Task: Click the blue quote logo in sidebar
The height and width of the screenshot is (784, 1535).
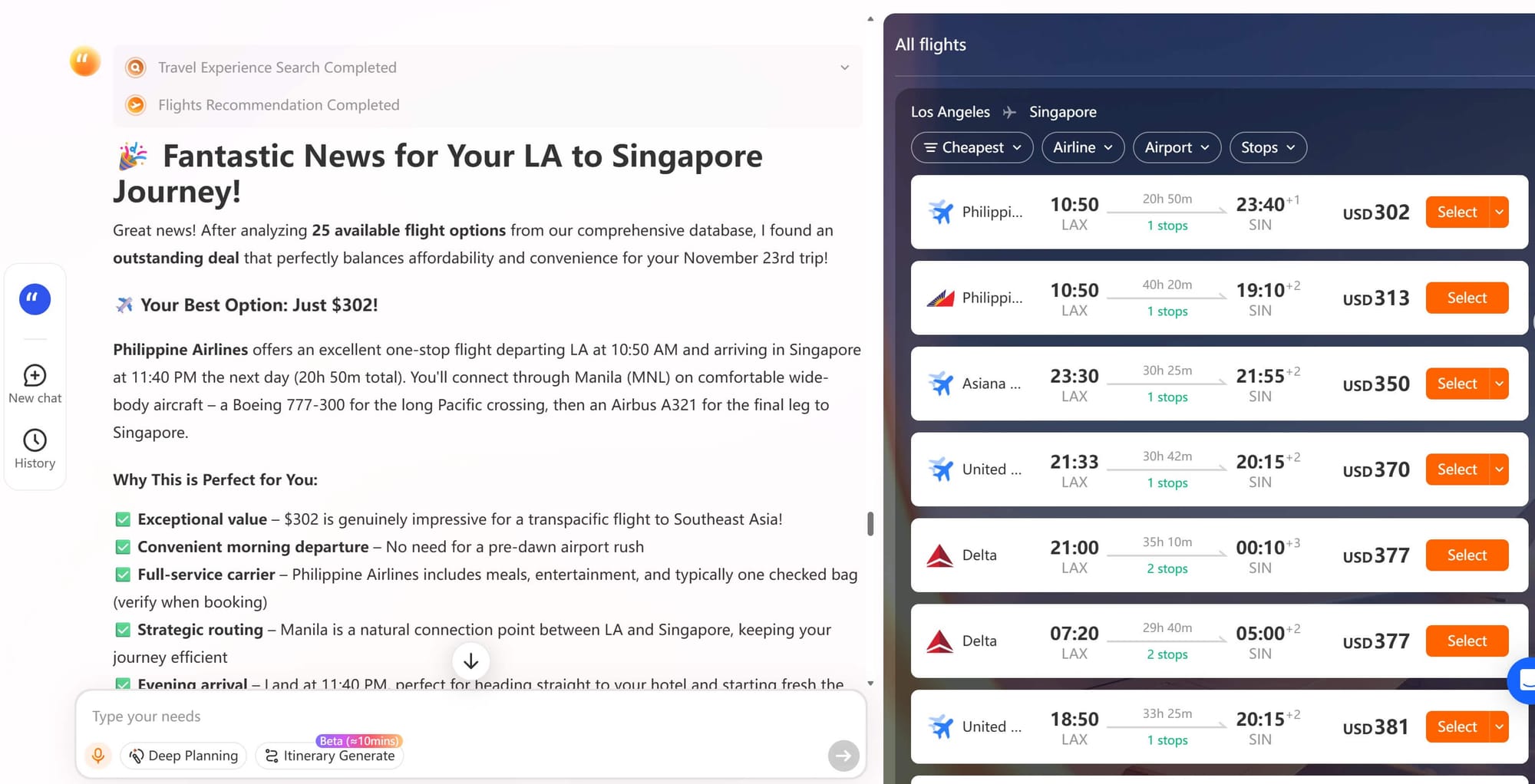Action: tap(35, 299)
